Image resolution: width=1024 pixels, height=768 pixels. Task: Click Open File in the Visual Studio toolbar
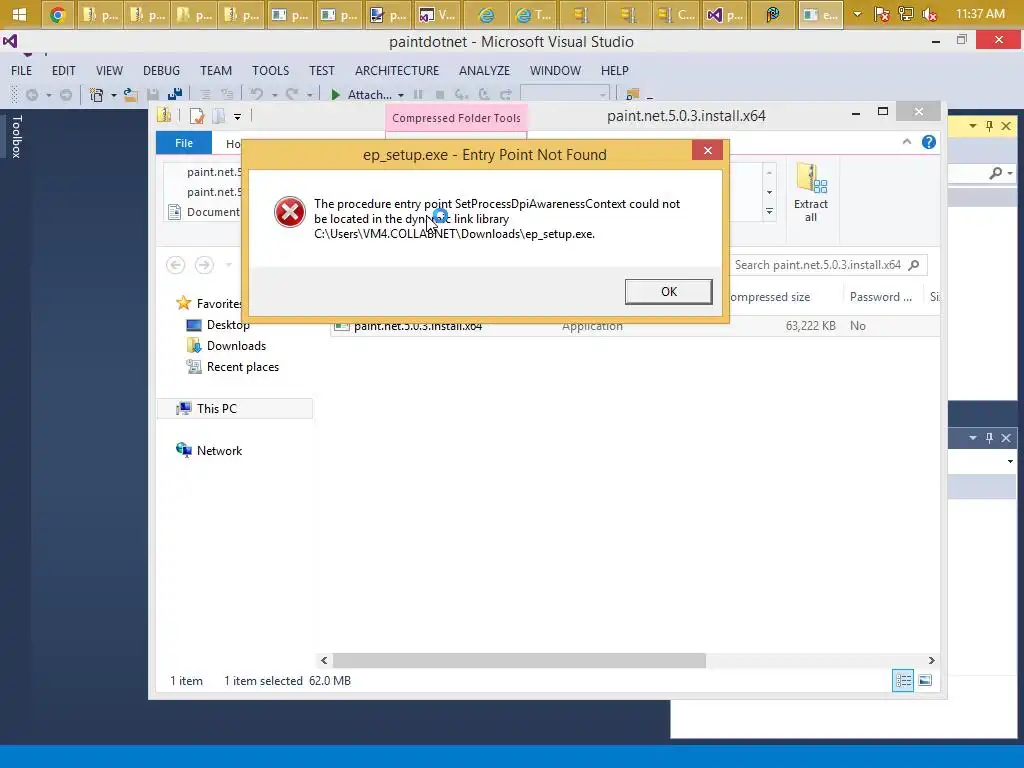pos(131,95)
